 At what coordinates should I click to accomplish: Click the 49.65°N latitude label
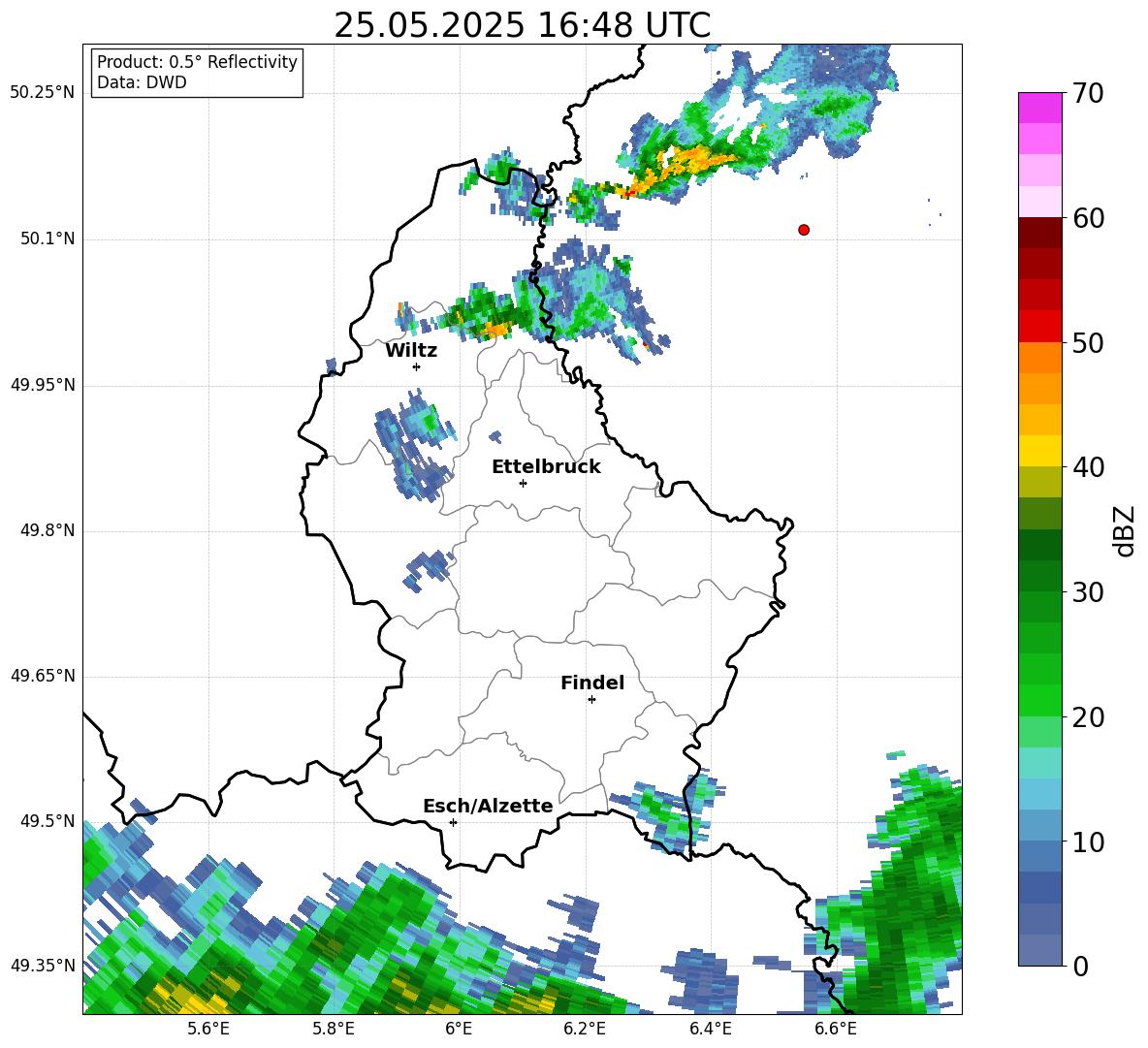[x=43, y=677]
